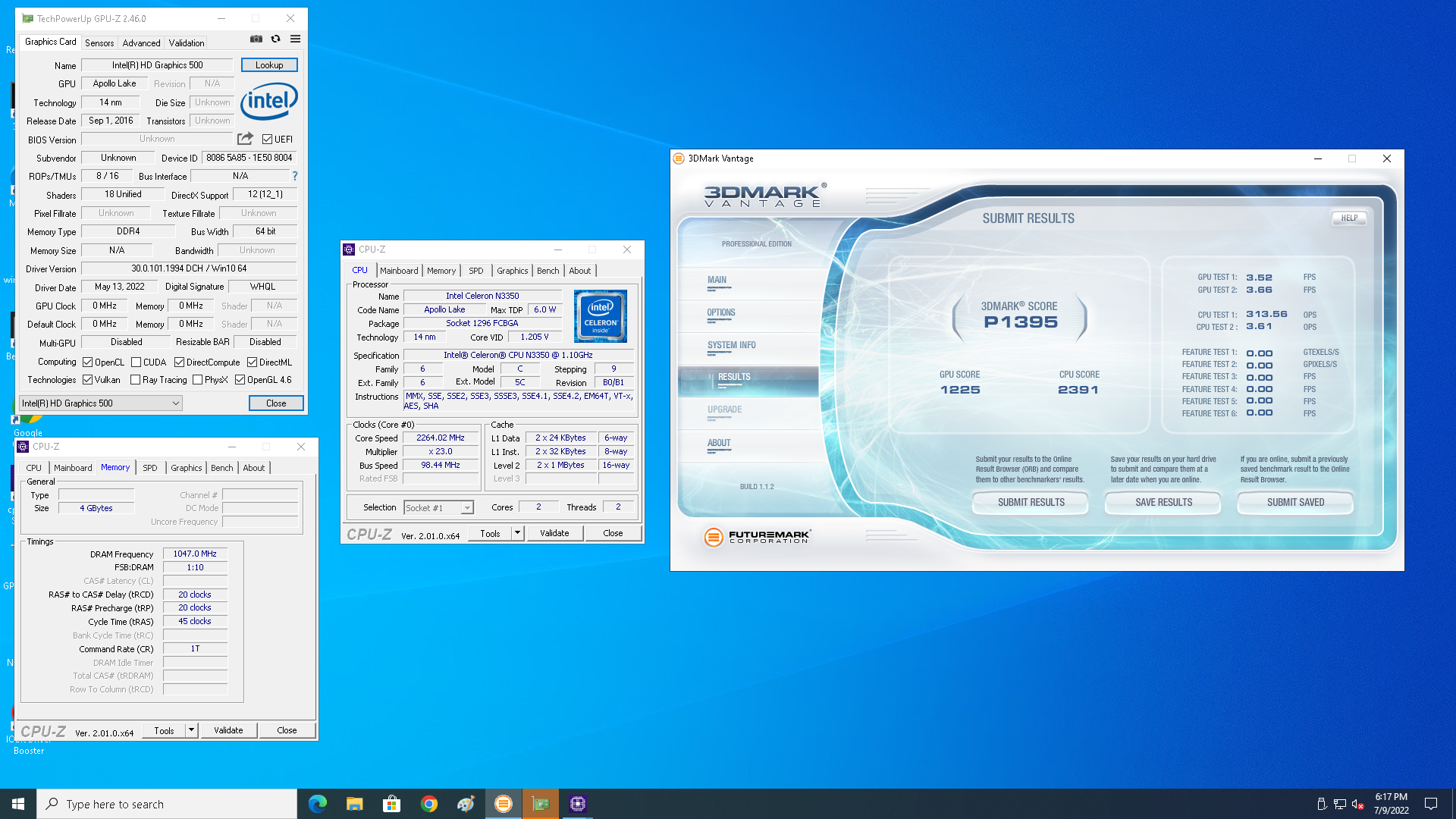Click the Intel Celeron inside badge

pyautogui.click(x=601, y=315)
